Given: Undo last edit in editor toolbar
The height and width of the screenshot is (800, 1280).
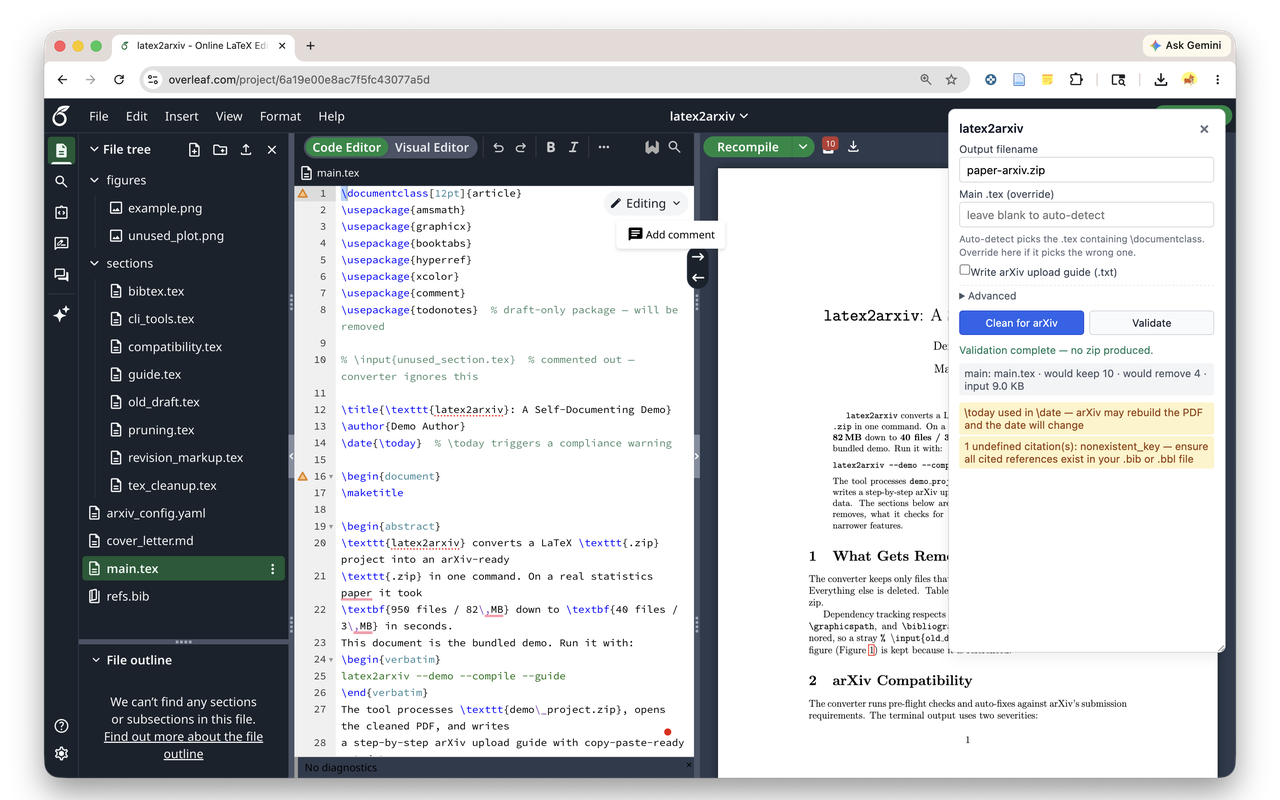Looking at the screenshot, I should tap(498, 147).
